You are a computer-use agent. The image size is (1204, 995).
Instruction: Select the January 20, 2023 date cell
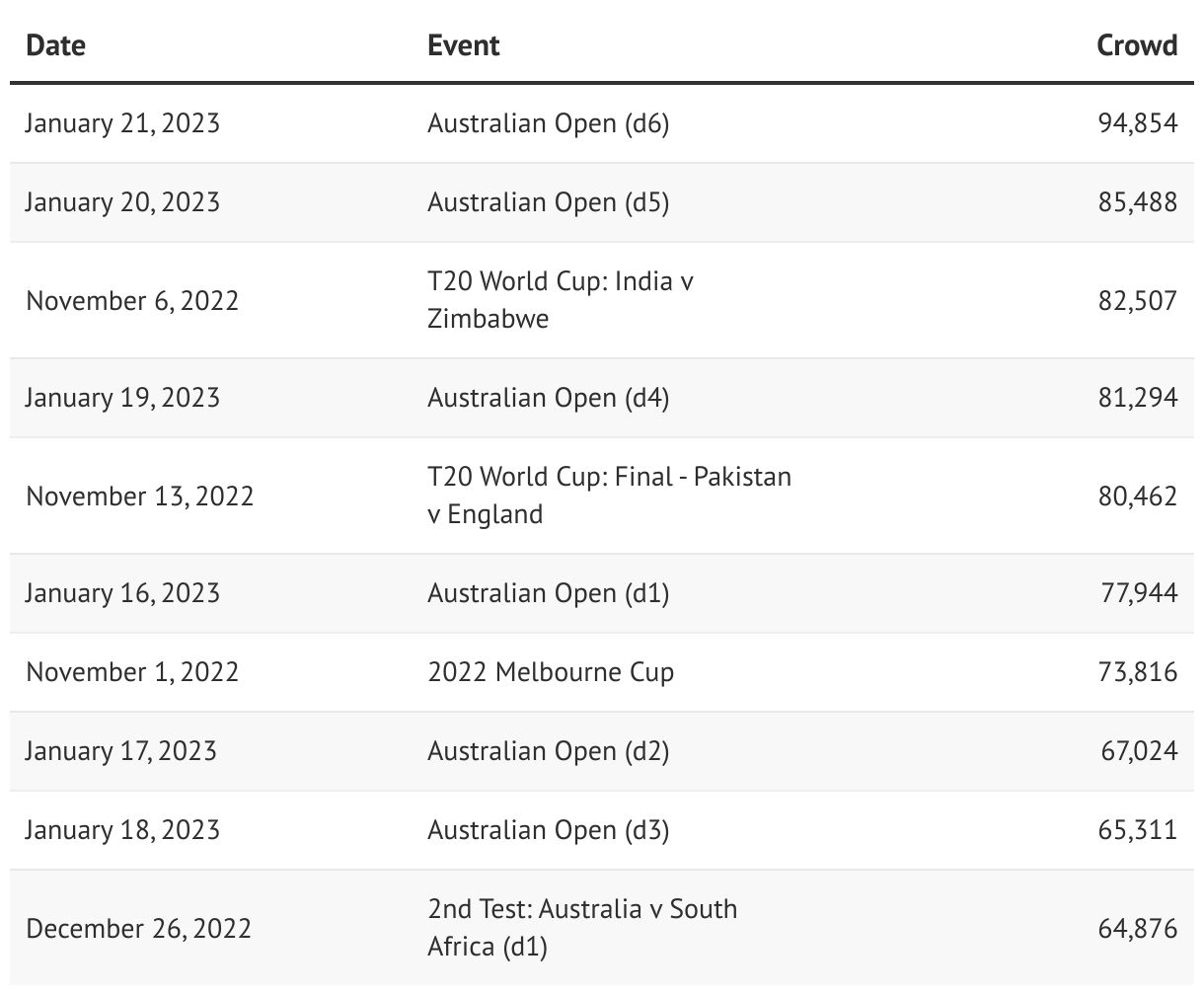click(x=122, y=202)
